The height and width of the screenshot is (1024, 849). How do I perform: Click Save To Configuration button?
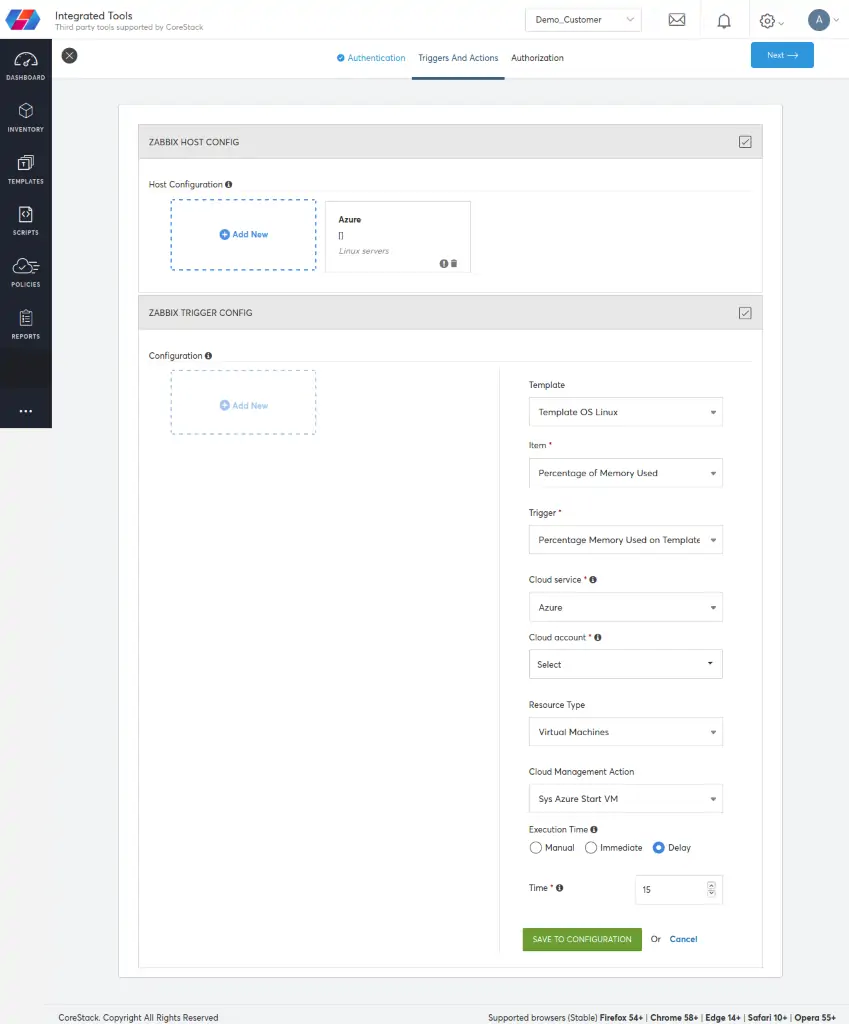(582, 939)
